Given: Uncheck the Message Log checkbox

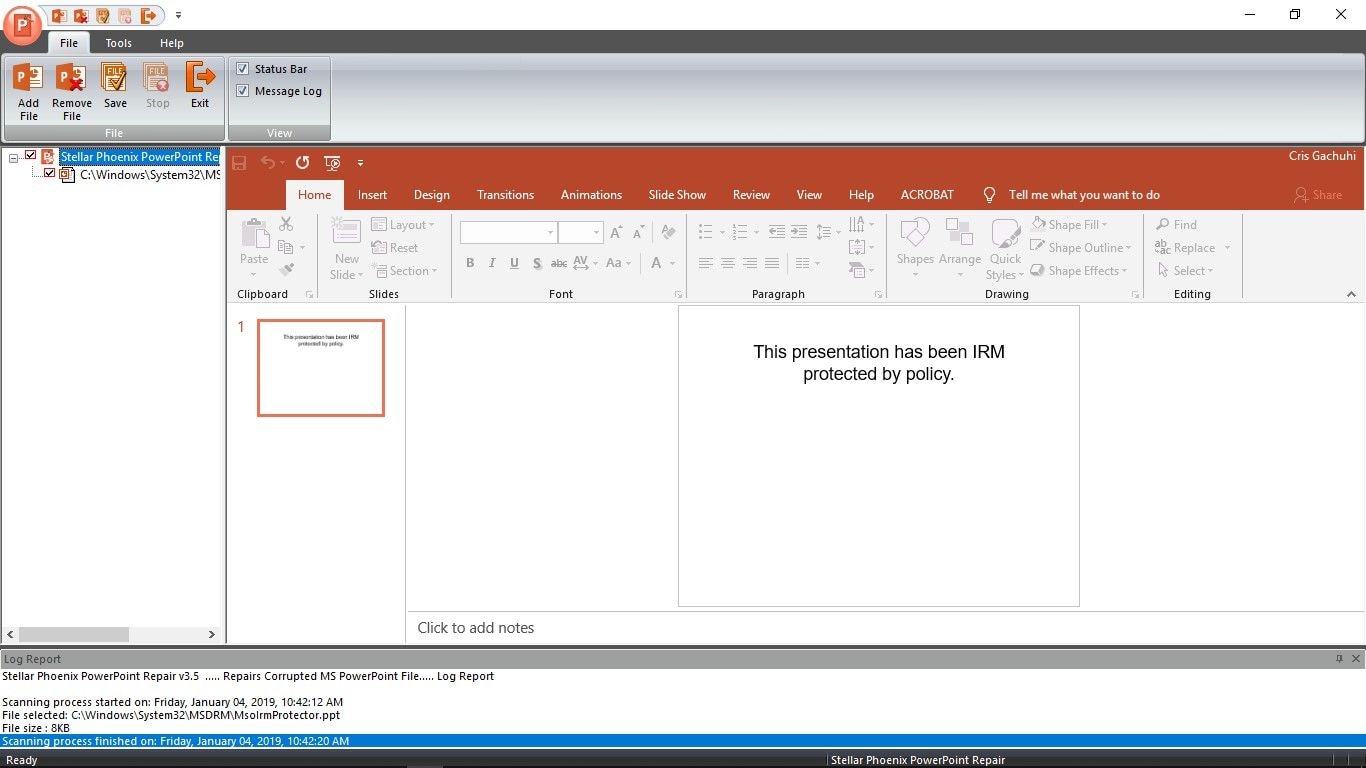Looking at the screenshot, I should 242,91.
